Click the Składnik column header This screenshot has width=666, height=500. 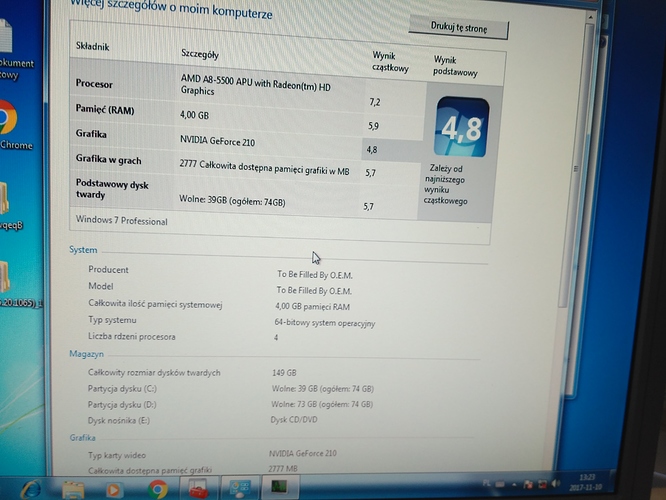(92, 46)
